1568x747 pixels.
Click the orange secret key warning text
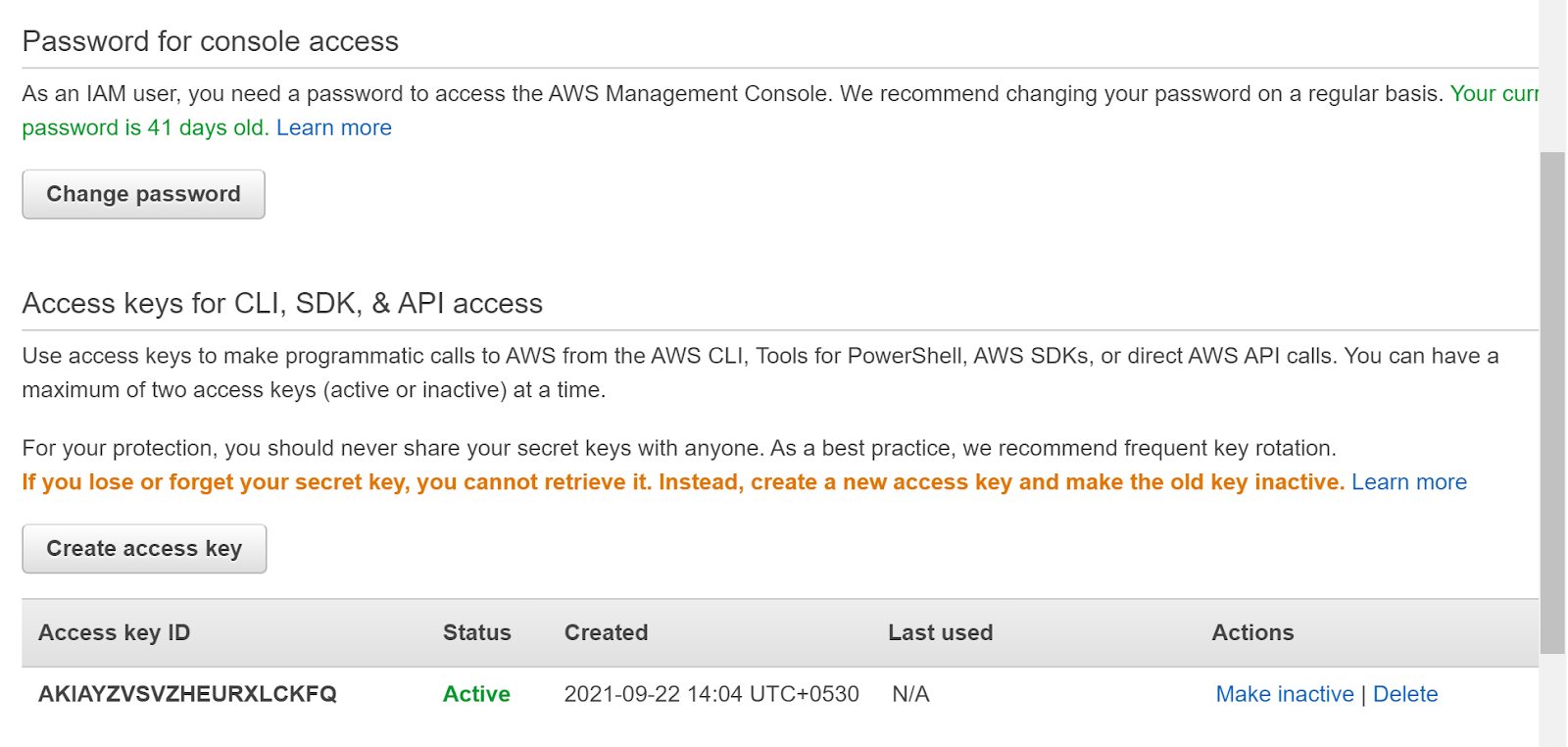pos(682,482)
